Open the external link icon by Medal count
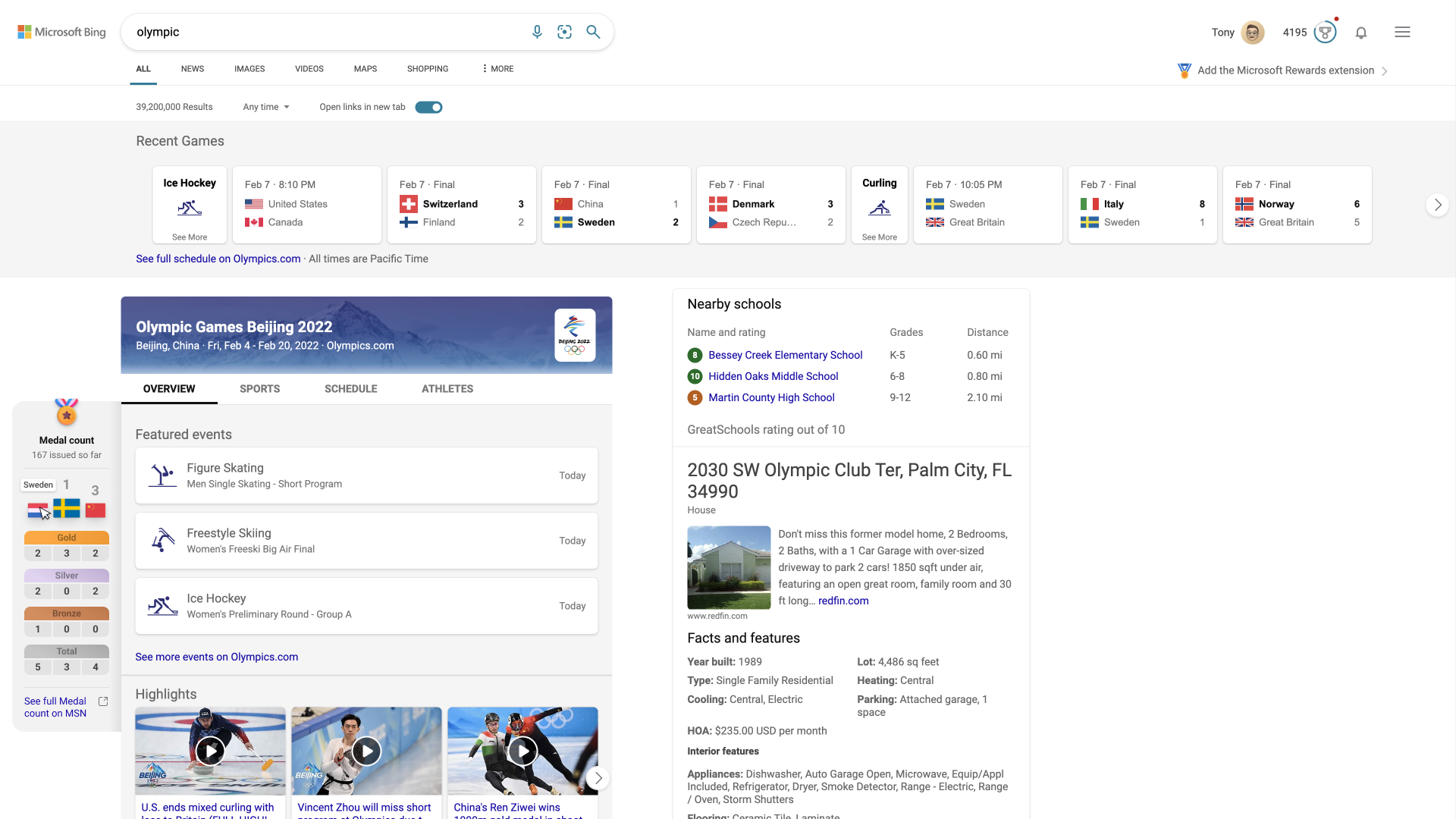 pyautogui.click(x=104, y=701)
